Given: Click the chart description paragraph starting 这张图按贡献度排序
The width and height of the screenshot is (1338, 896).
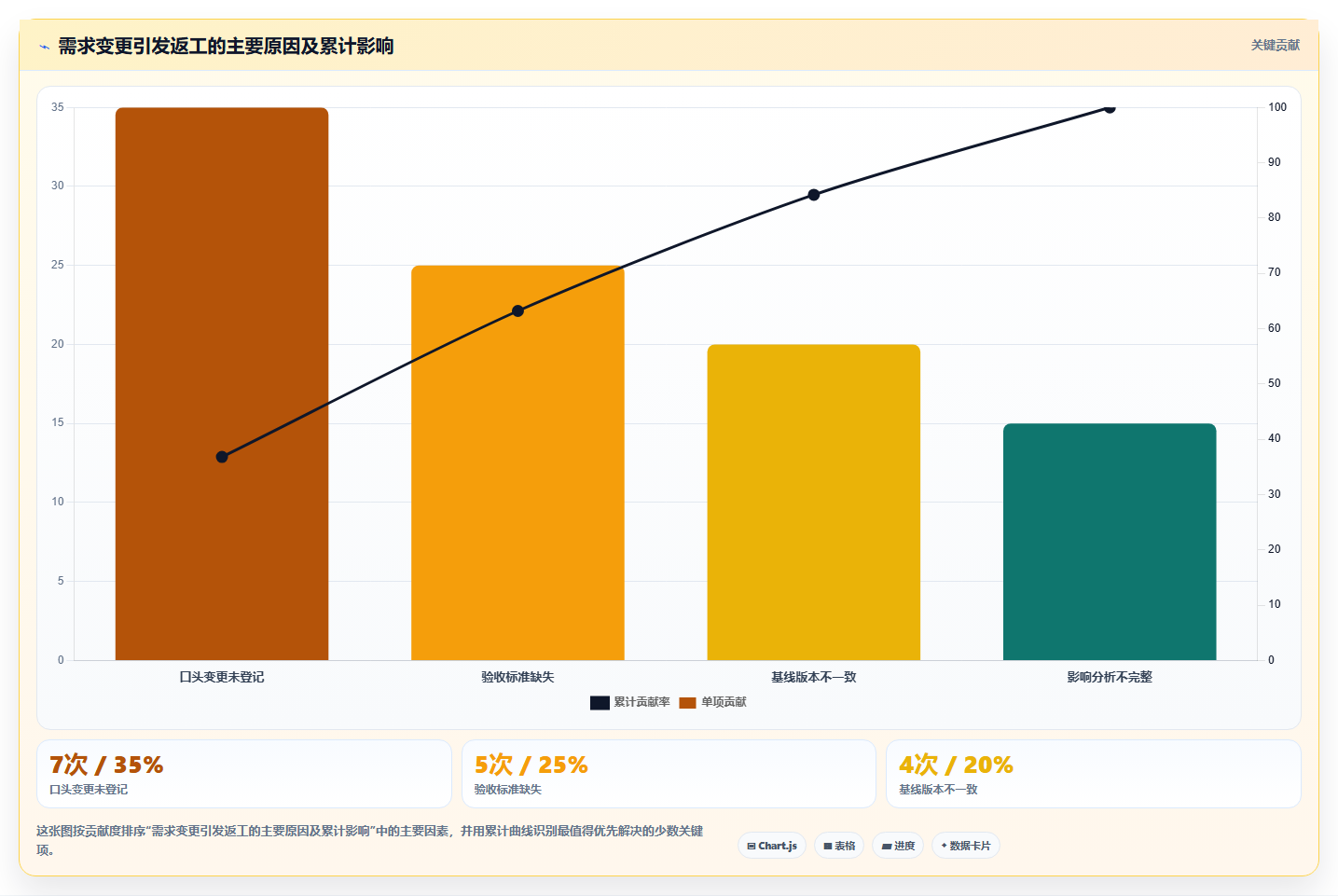Looking at the screenshot, I should 370,840.
